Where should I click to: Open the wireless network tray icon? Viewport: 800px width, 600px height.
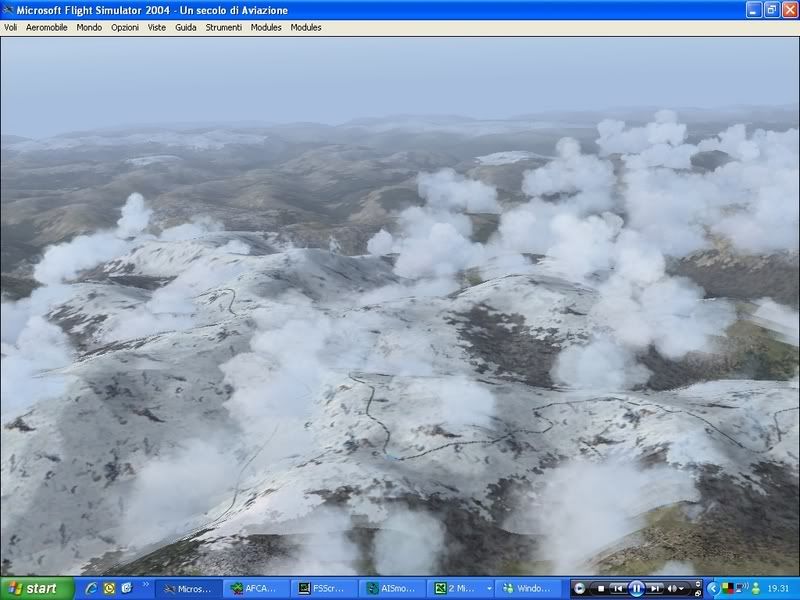point(742,588)
